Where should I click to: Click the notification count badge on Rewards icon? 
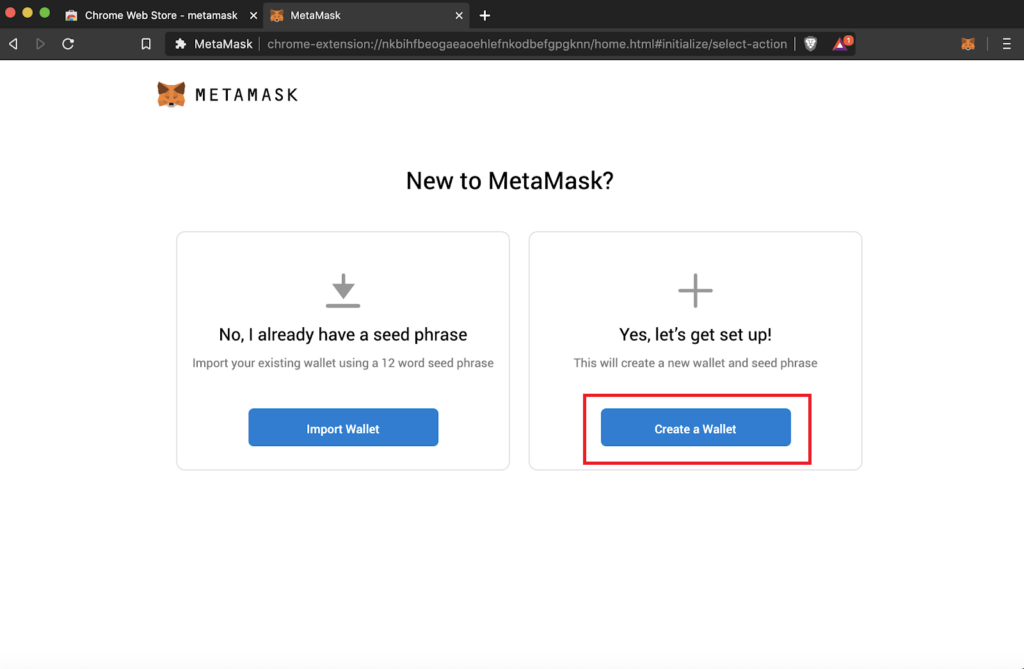coord(847,39)
